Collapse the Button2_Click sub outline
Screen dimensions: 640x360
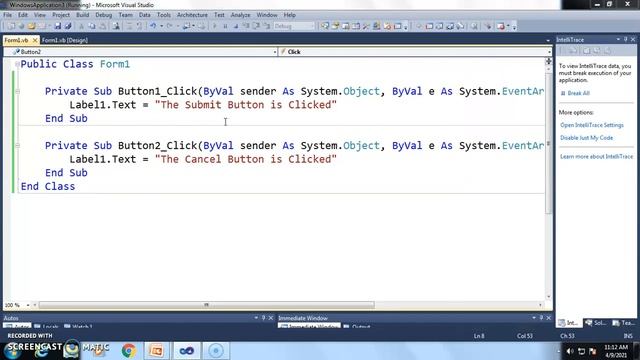point(17,145)
